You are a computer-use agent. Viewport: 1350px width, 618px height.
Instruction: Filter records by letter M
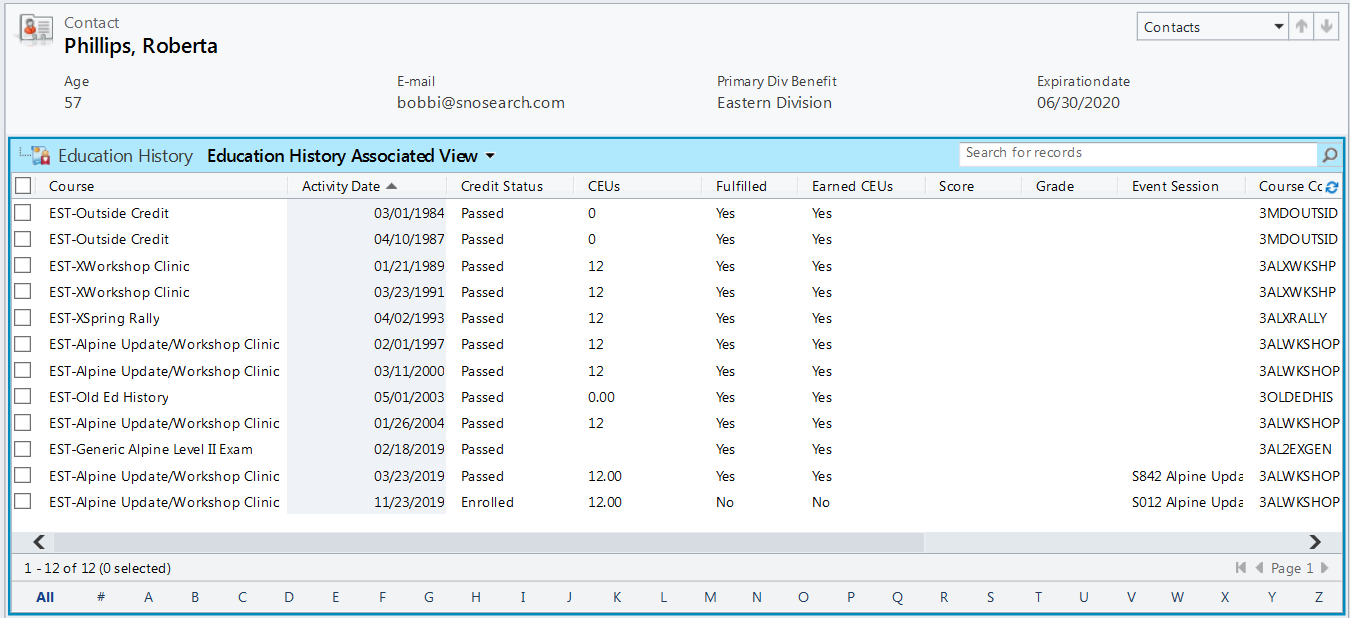click(710, 597)
